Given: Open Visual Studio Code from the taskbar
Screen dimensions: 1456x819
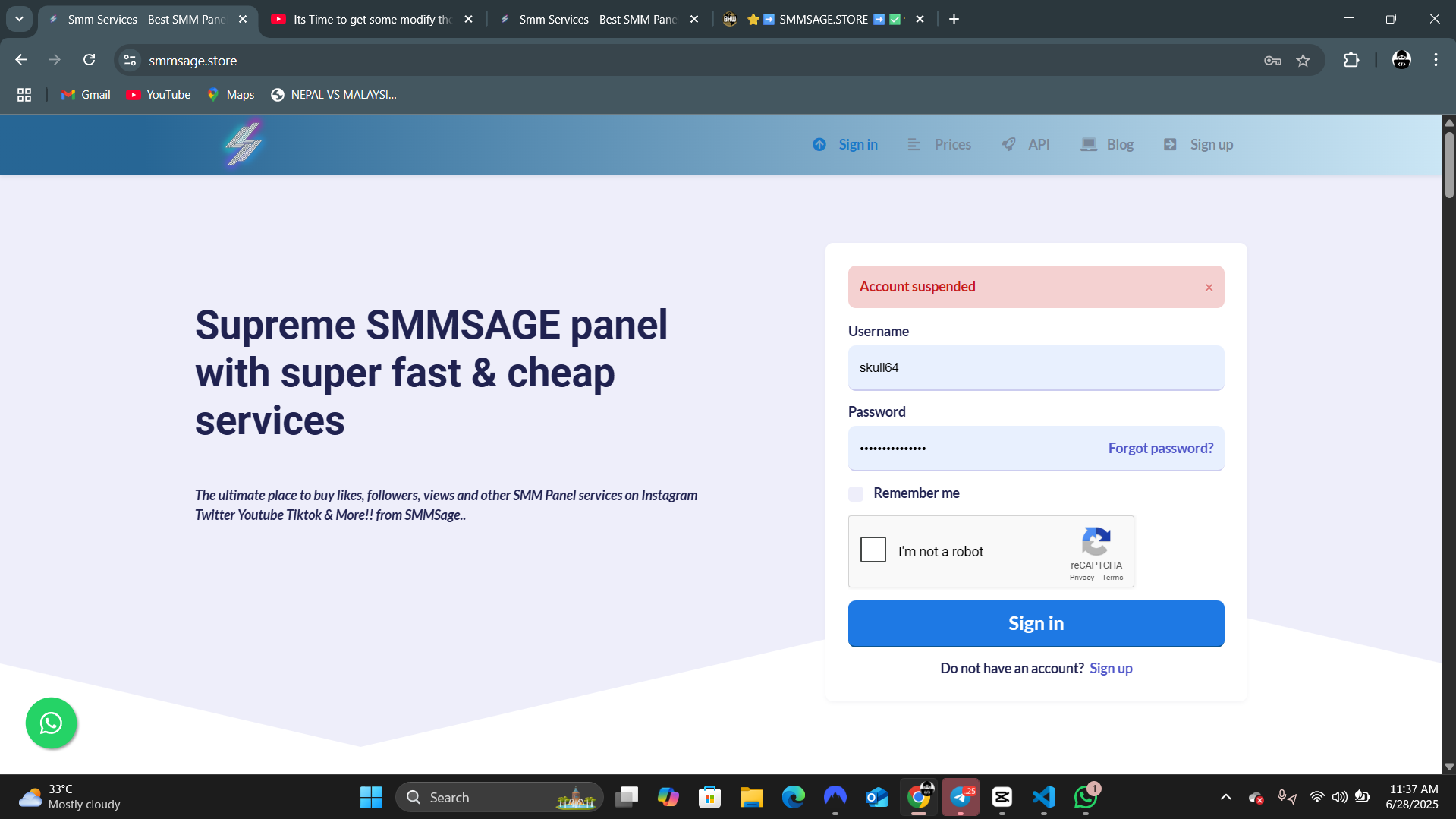Looking at the screenshot, I should (1044, 797).
